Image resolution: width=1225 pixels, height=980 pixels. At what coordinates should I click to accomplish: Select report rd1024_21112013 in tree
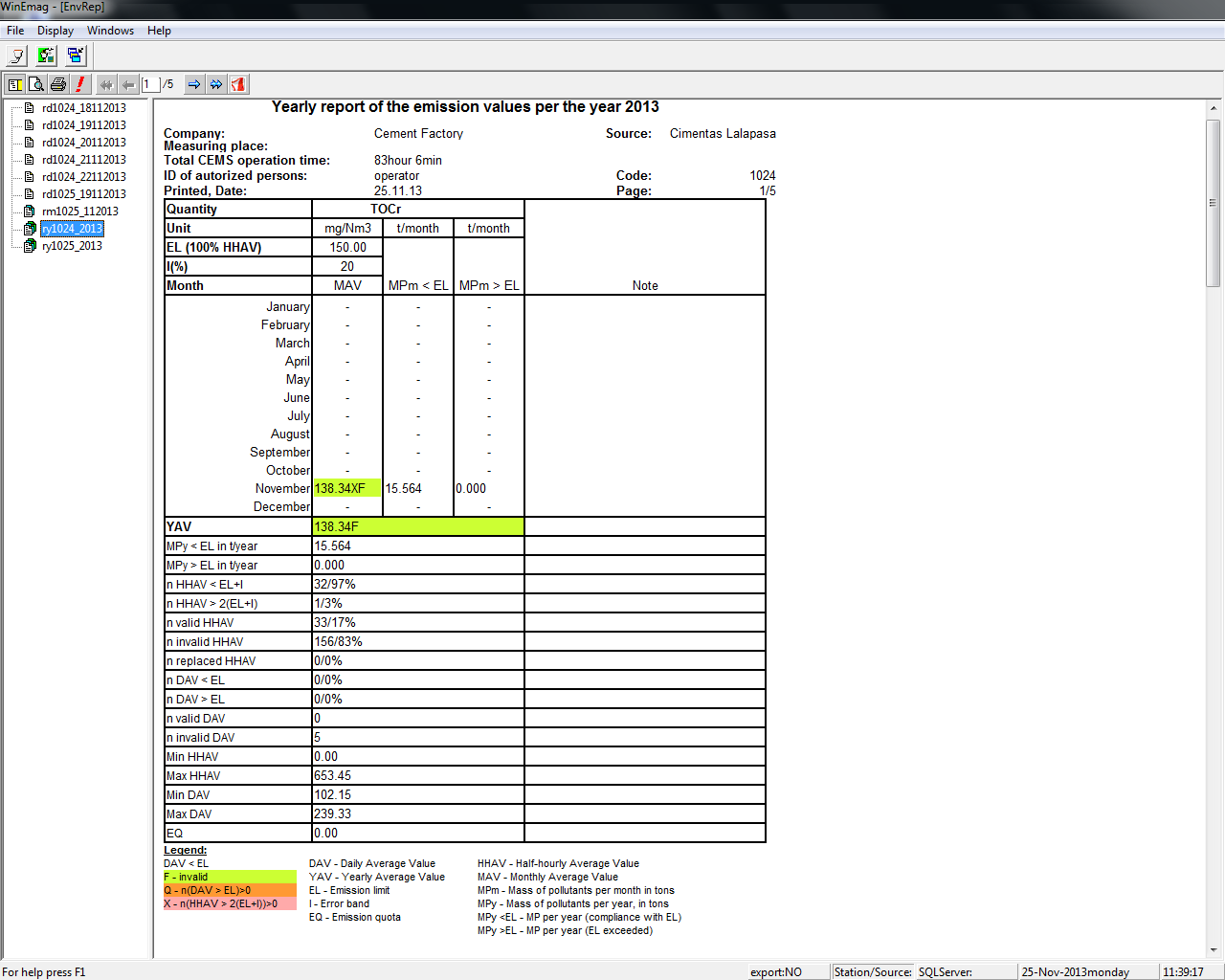pyautogui.click(x=84, y=160)
